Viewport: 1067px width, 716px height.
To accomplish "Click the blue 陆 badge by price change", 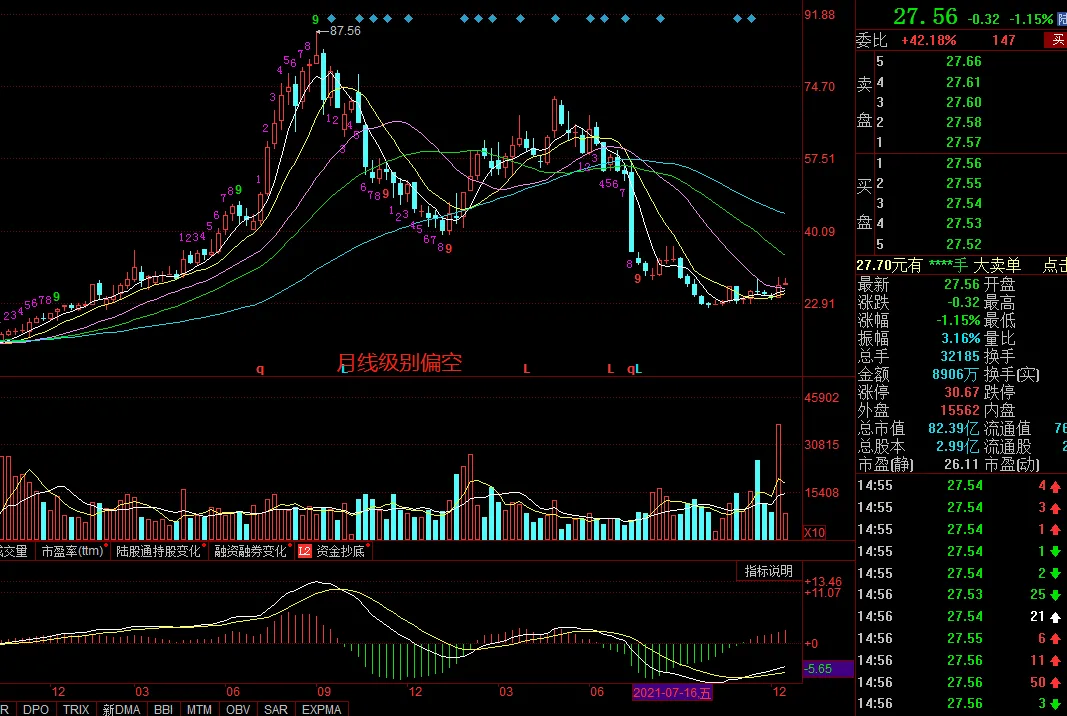I will 1062,19.
